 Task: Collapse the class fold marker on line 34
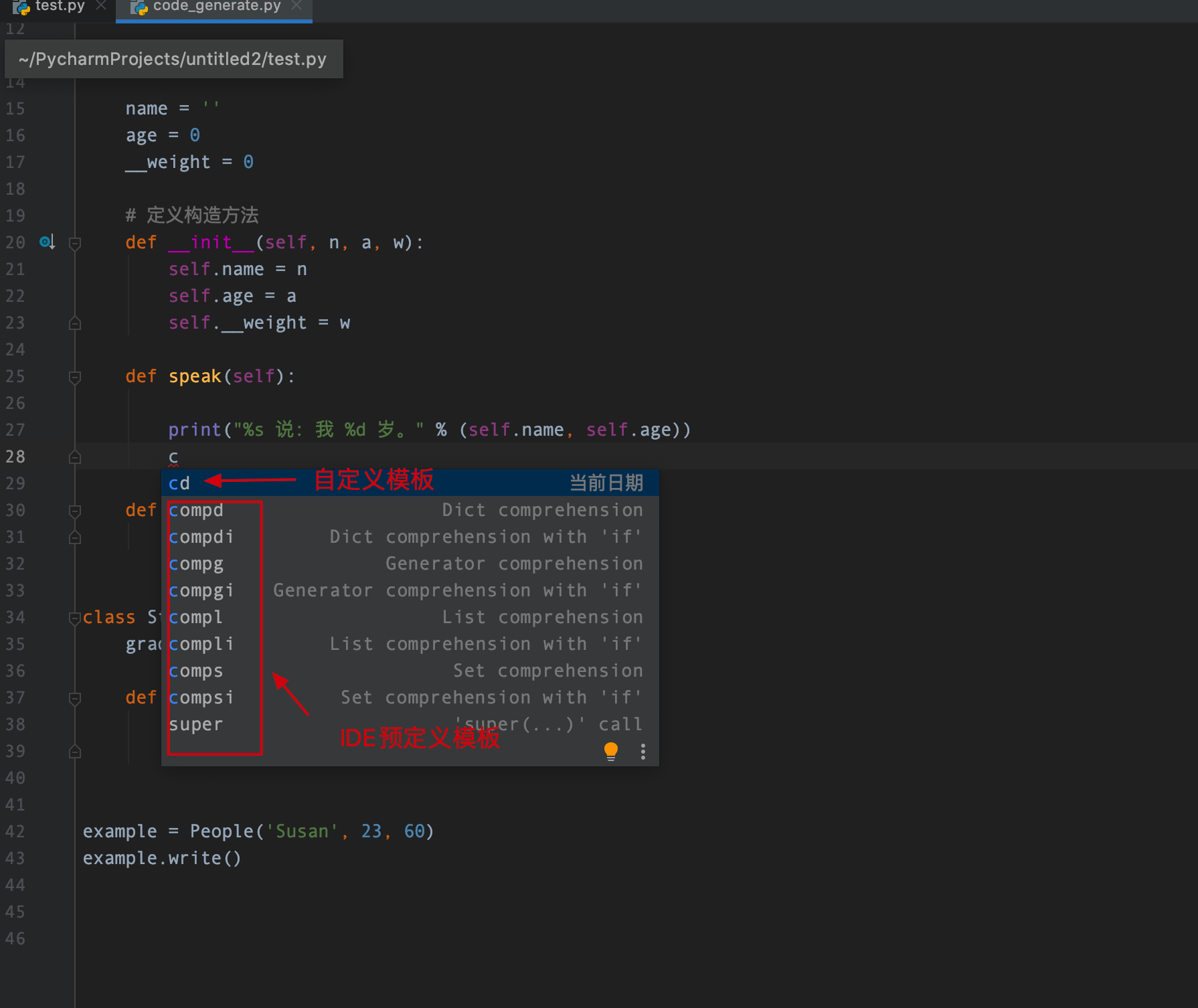(75, 618)
